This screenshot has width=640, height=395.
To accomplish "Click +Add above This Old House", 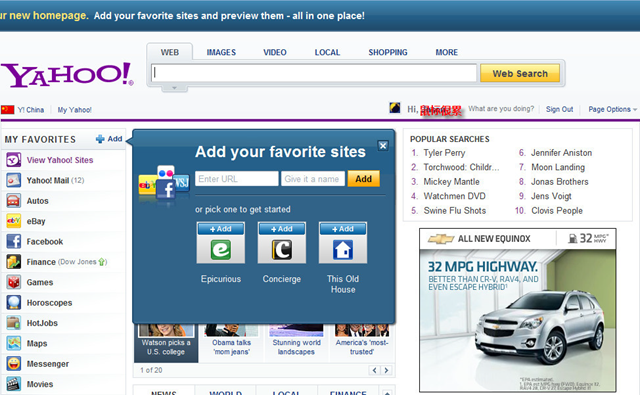I will point(343,229).
